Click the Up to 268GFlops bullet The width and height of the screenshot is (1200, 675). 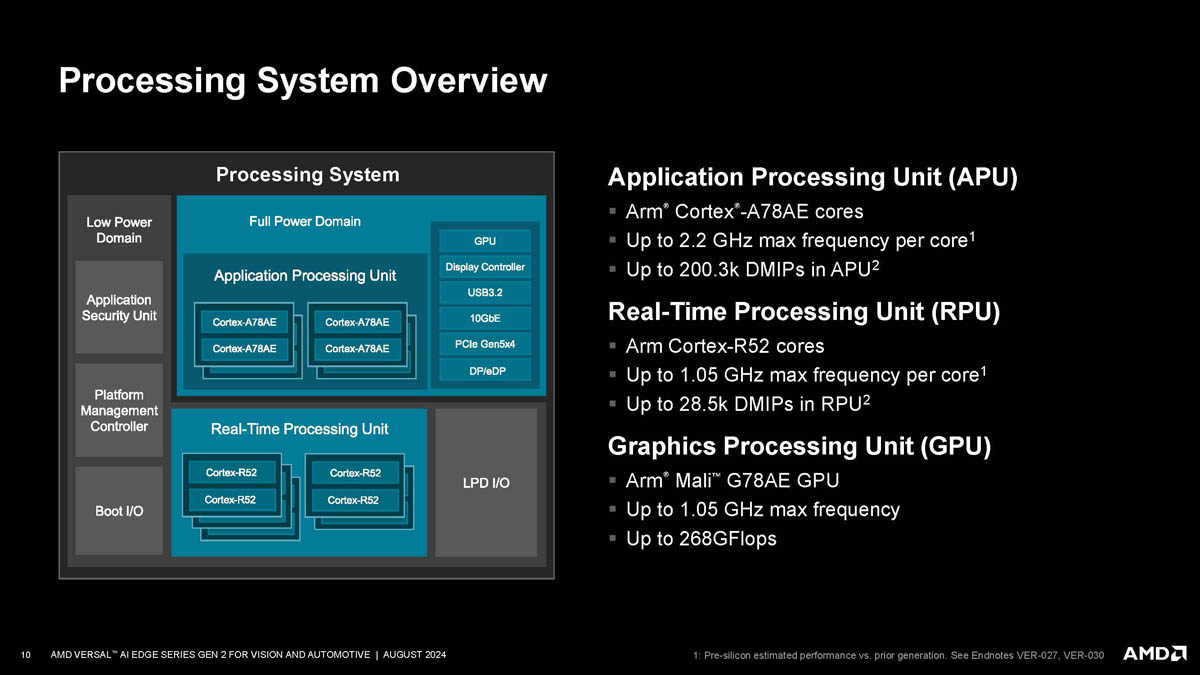click(x=692, y=539)
